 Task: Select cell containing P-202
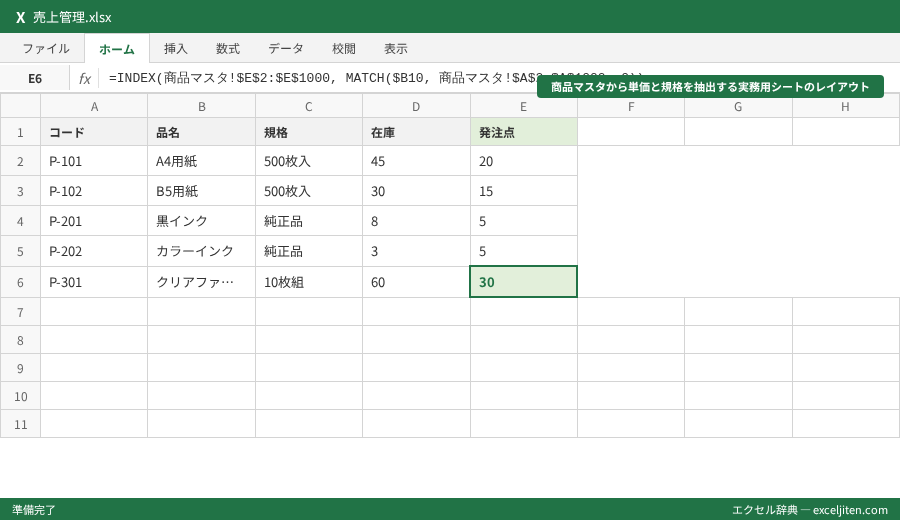point(94,251)
